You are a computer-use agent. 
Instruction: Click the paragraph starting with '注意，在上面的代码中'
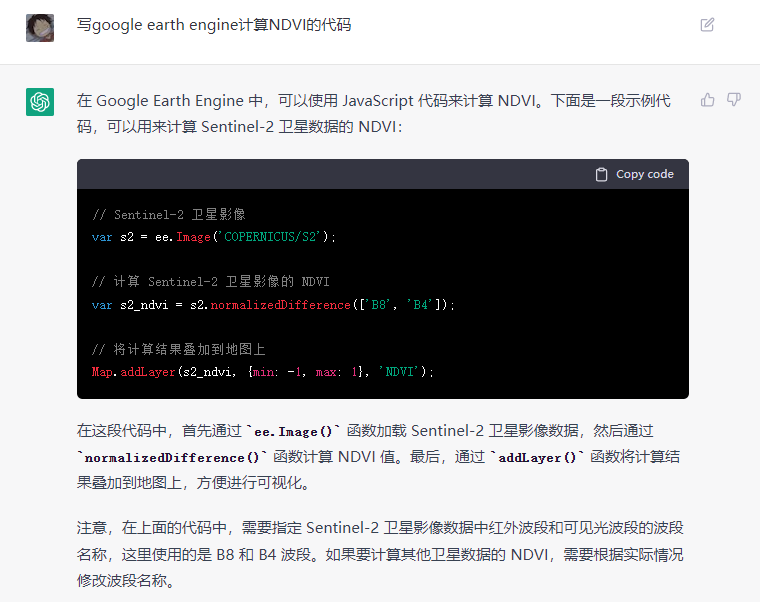pos(380,554)
